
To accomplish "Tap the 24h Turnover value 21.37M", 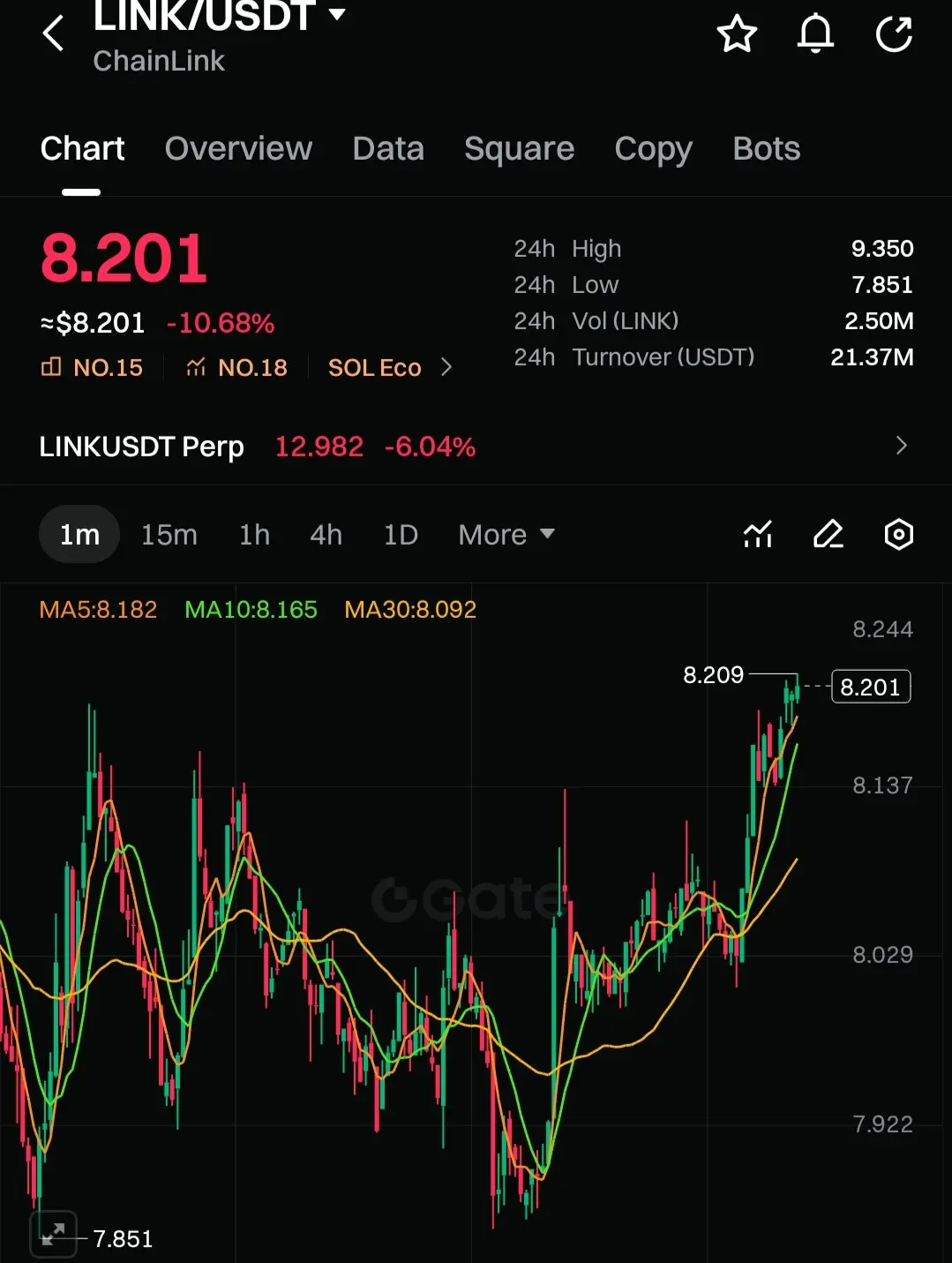I will pyautogui.click(x=872, y=357).
